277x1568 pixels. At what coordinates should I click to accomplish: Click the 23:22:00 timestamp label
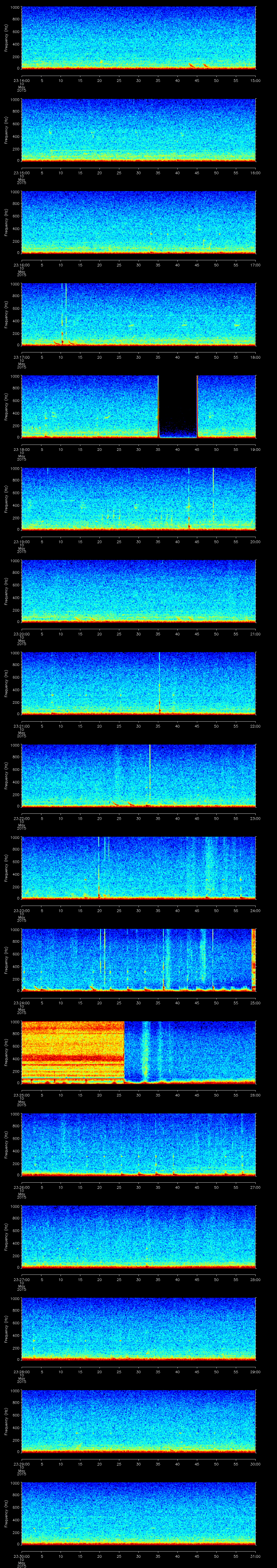point(21,818)
